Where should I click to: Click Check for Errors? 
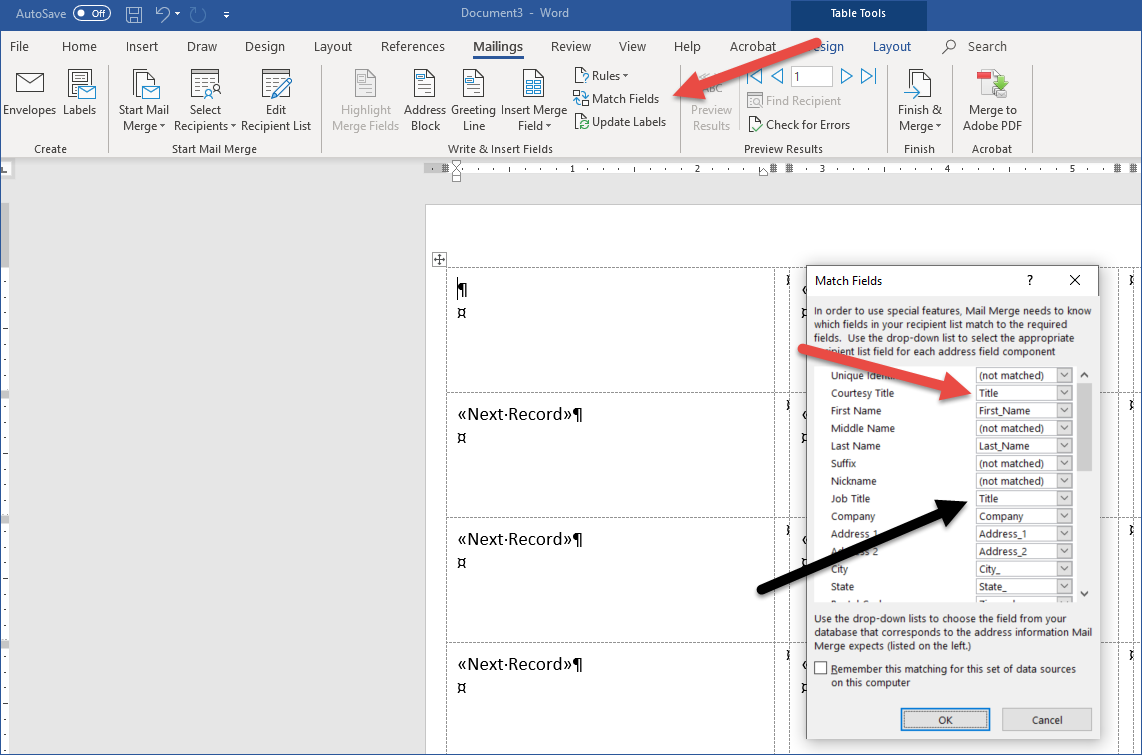click(799, 124)
